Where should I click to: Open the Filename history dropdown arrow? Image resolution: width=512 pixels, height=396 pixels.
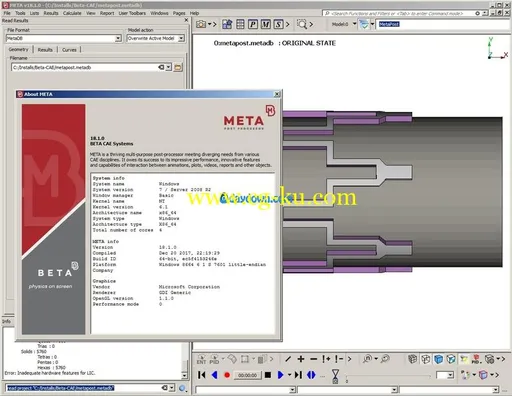(x=169, y=67)
